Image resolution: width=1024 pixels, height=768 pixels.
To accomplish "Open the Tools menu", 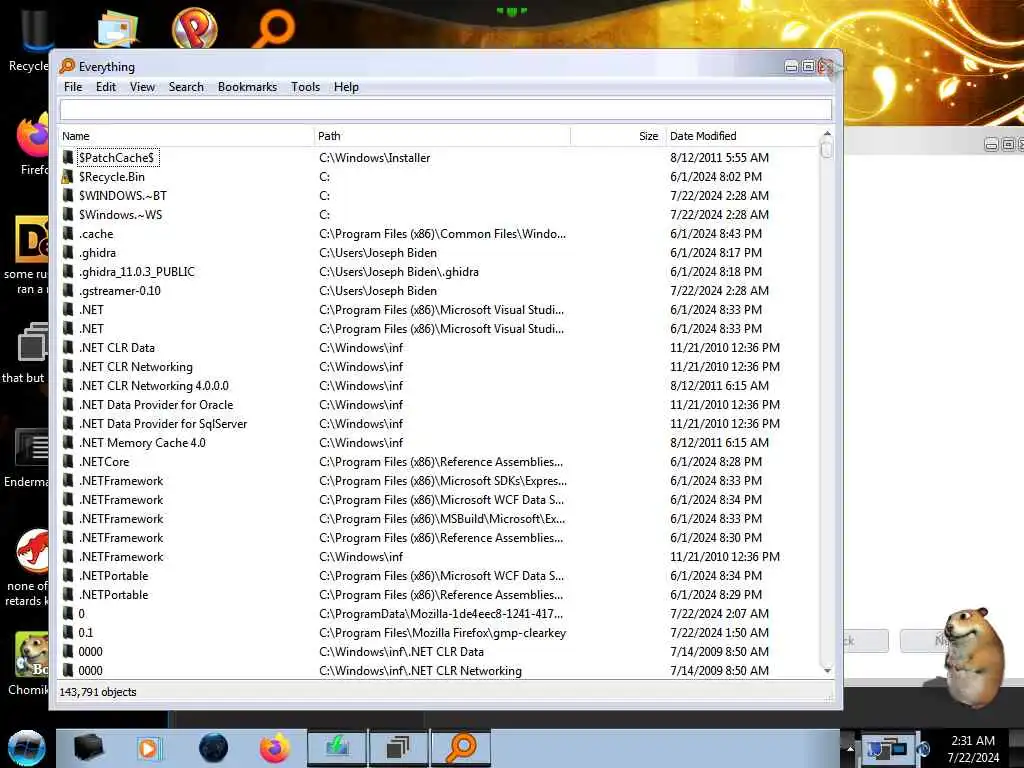I will (306, 87).
